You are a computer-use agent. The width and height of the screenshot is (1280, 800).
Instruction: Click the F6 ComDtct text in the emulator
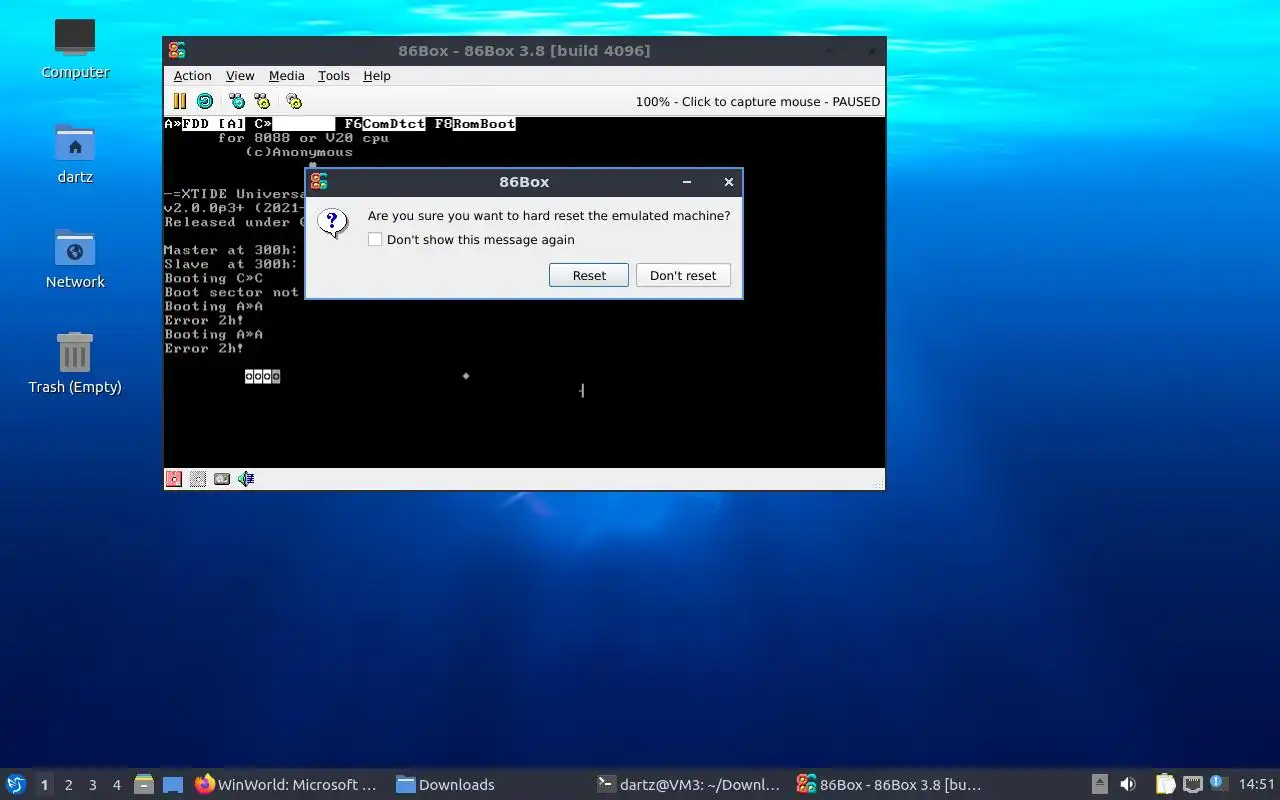click(385, 124)
